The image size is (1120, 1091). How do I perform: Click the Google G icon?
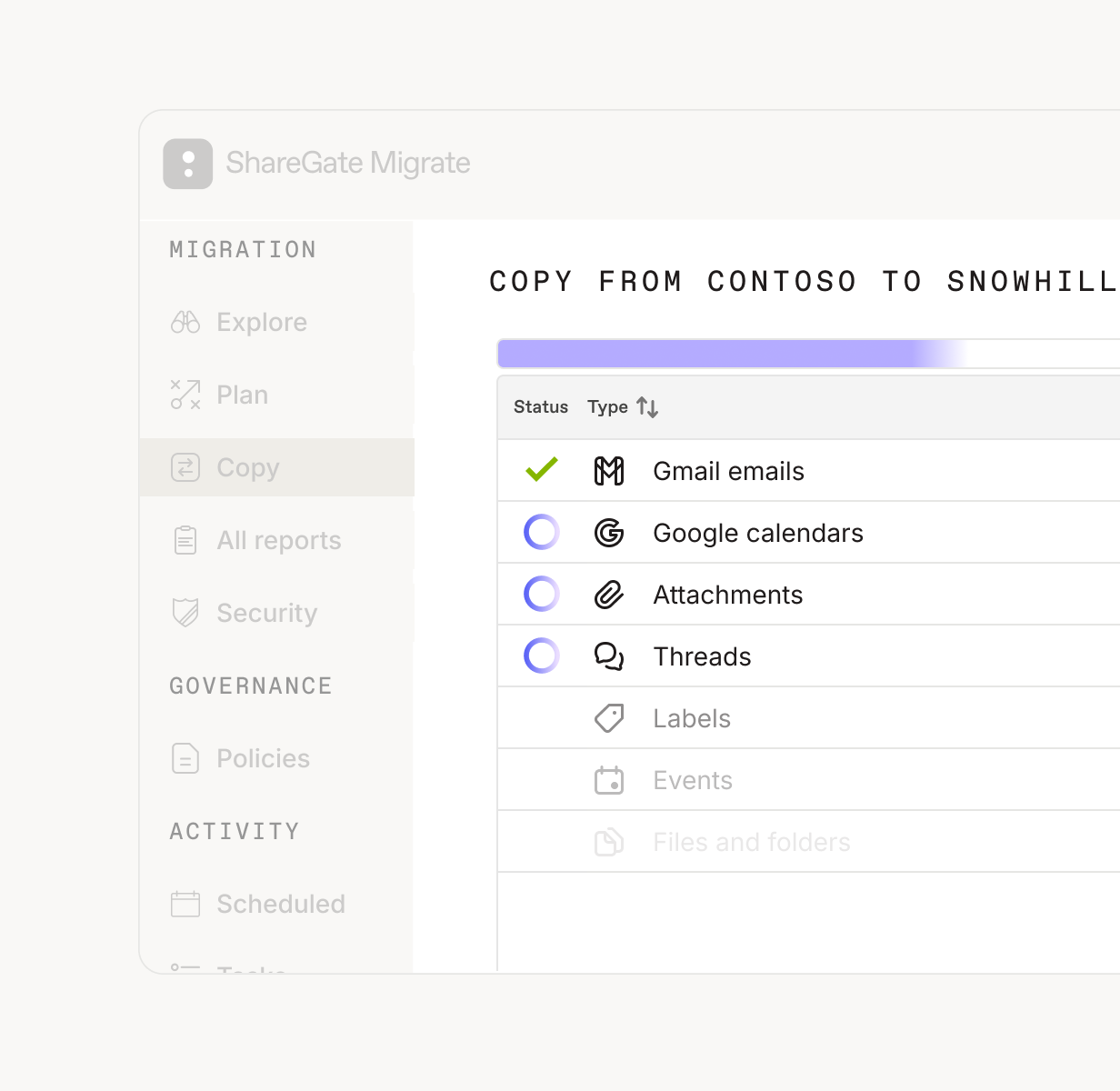tap(609, 533)
